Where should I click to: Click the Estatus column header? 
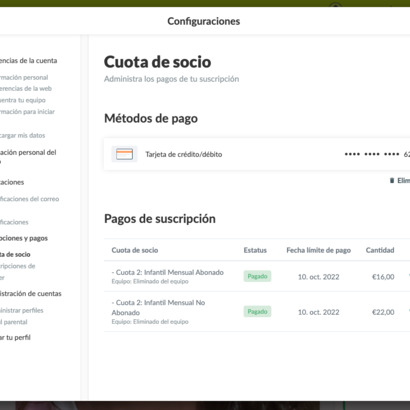255,250
